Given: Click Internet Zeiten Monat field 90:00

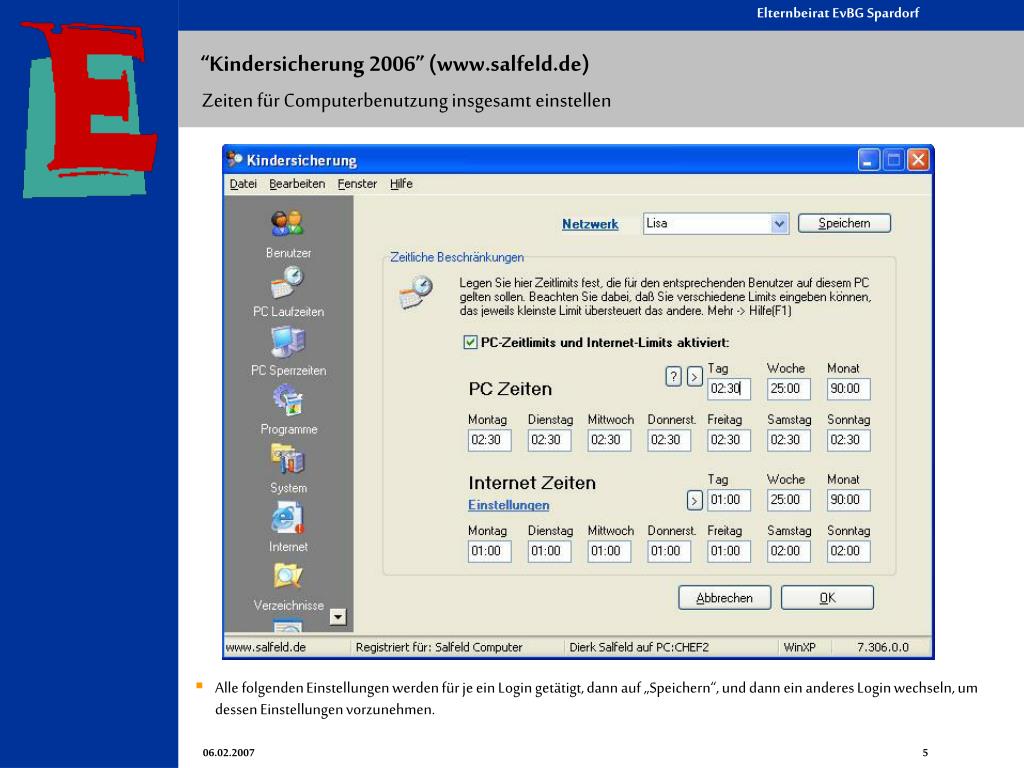Looking at the screenshot, I should [848, 500].
